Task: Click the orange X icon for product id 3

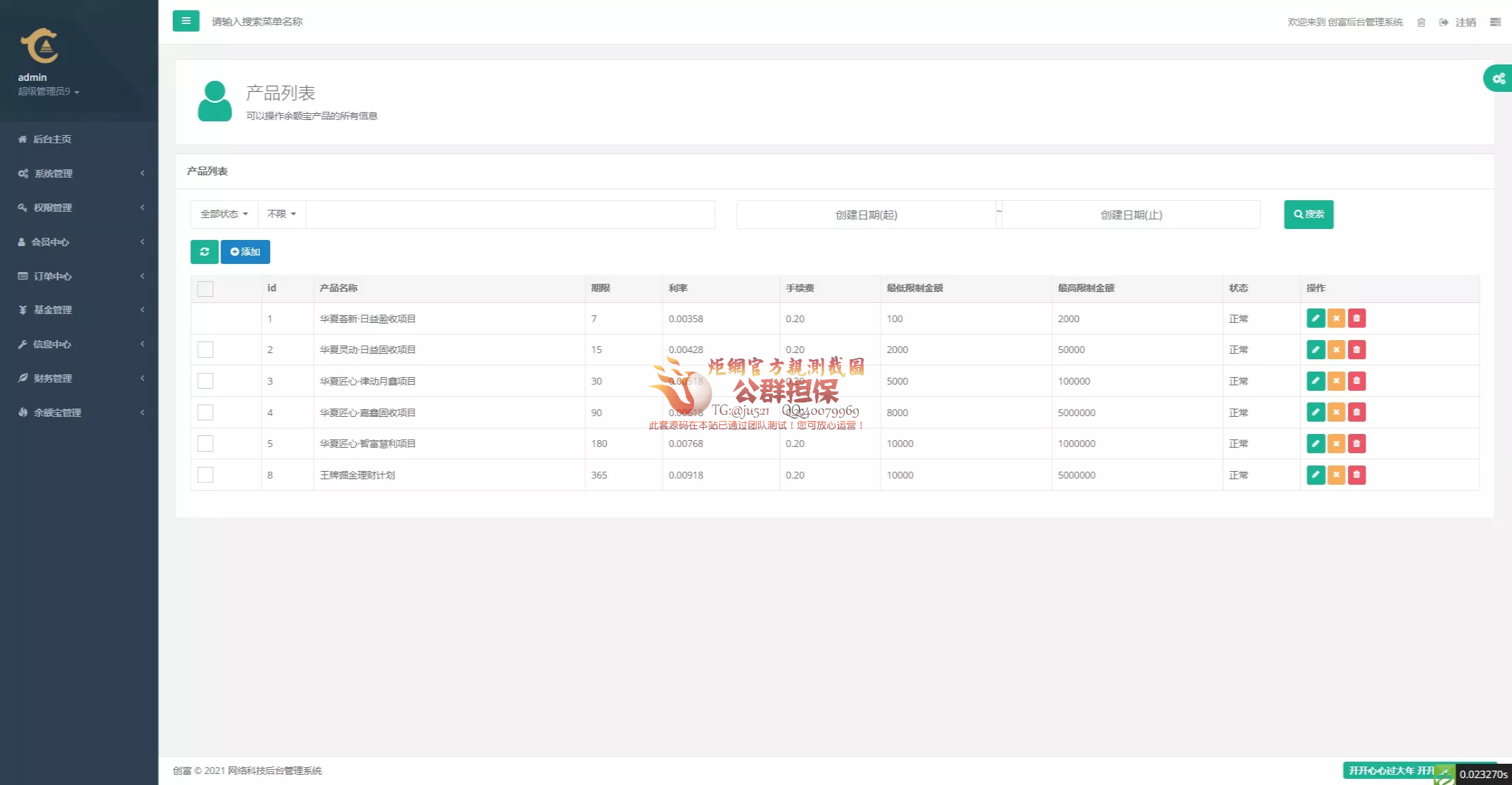Action: click(x=1336, y=381)
